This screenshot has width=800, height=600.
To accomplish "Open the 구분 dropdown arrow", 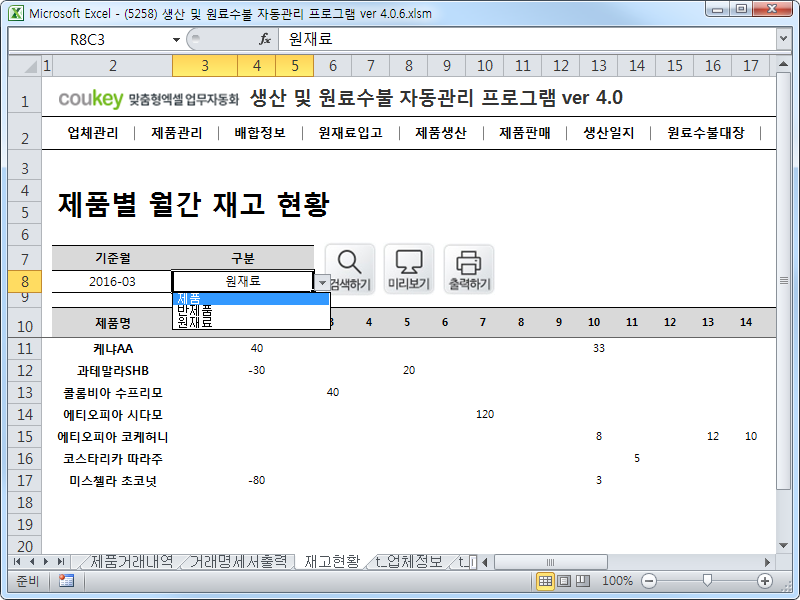I will click(322, 282).
